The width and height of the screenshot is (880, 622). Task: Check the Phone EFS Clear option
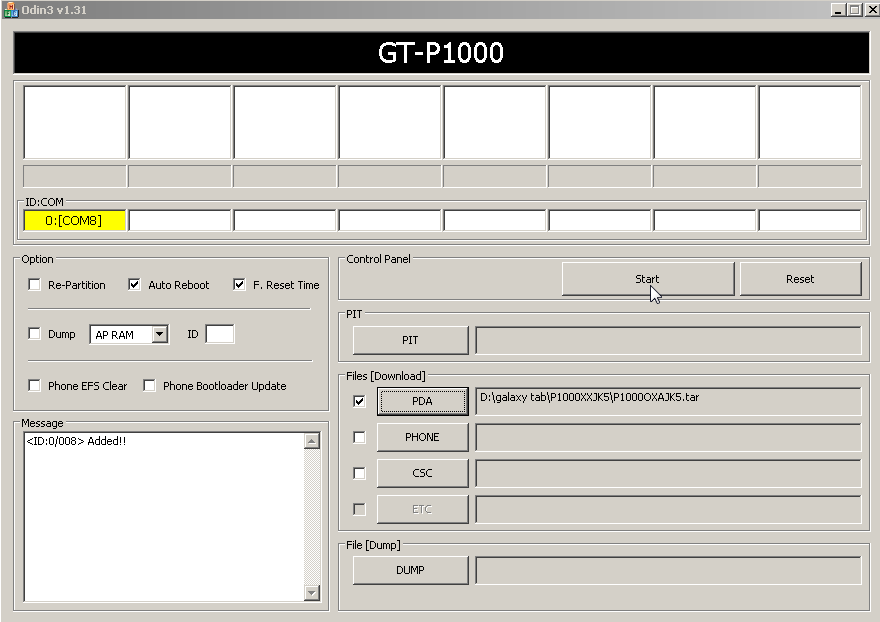pyautogui.click(x=34, y=386)
